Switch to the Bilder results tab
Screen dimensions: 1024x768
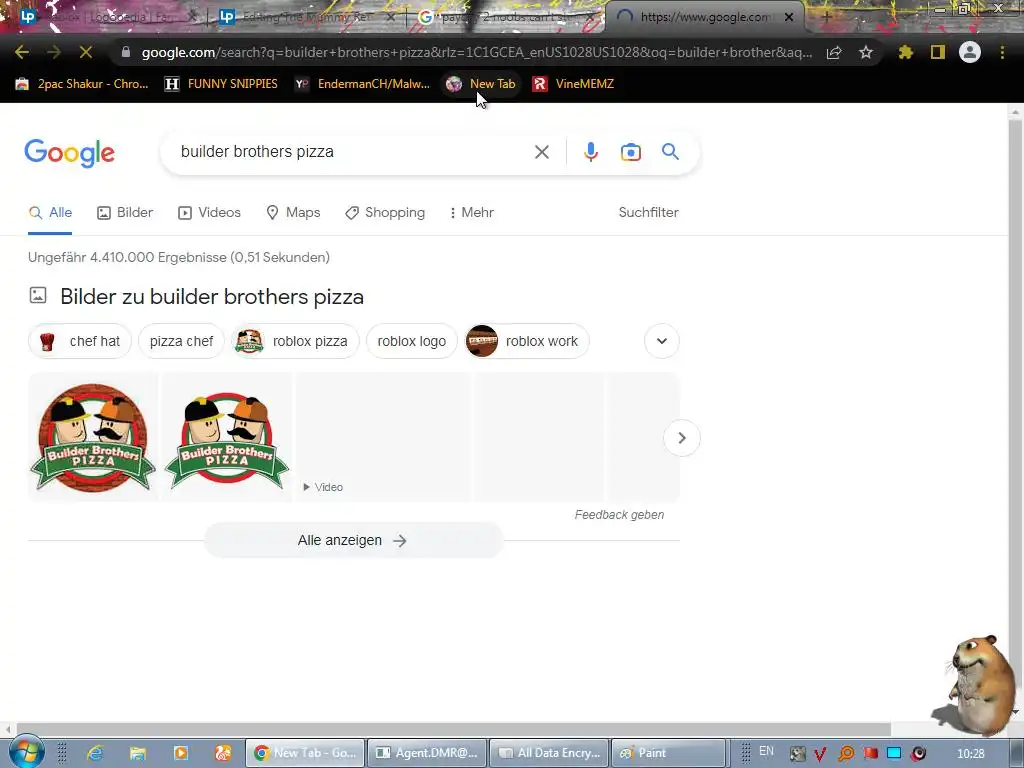click(125, 213)
